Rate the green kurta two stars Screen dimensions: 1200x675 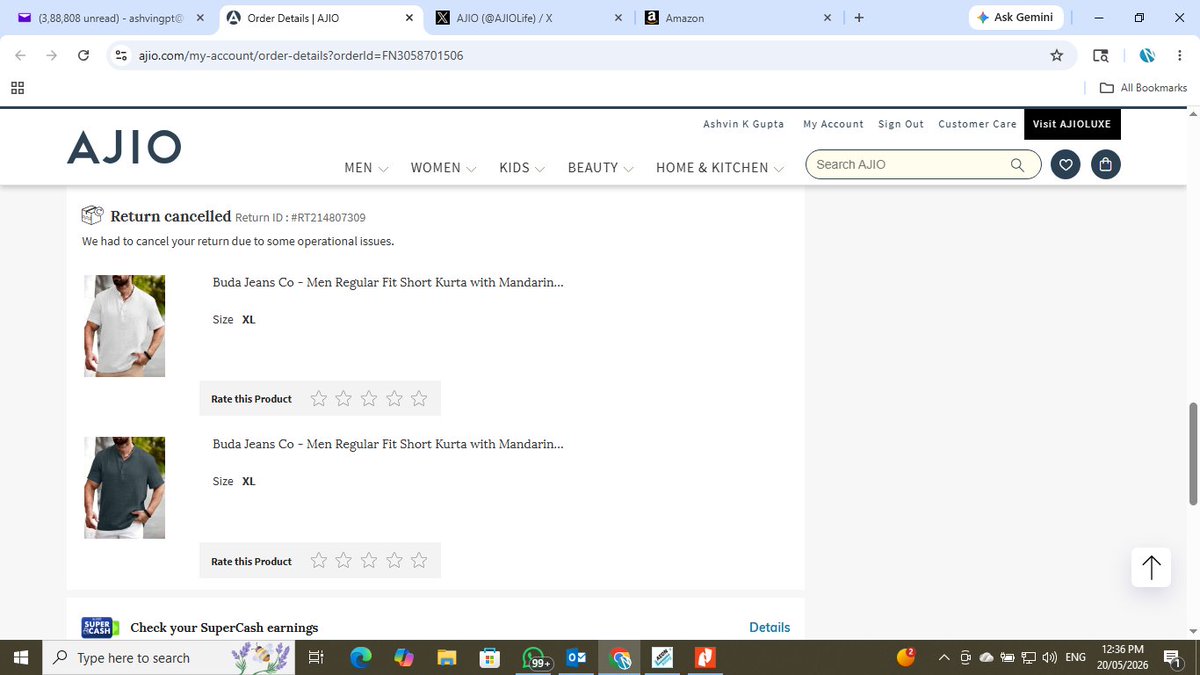coord(344,561)
